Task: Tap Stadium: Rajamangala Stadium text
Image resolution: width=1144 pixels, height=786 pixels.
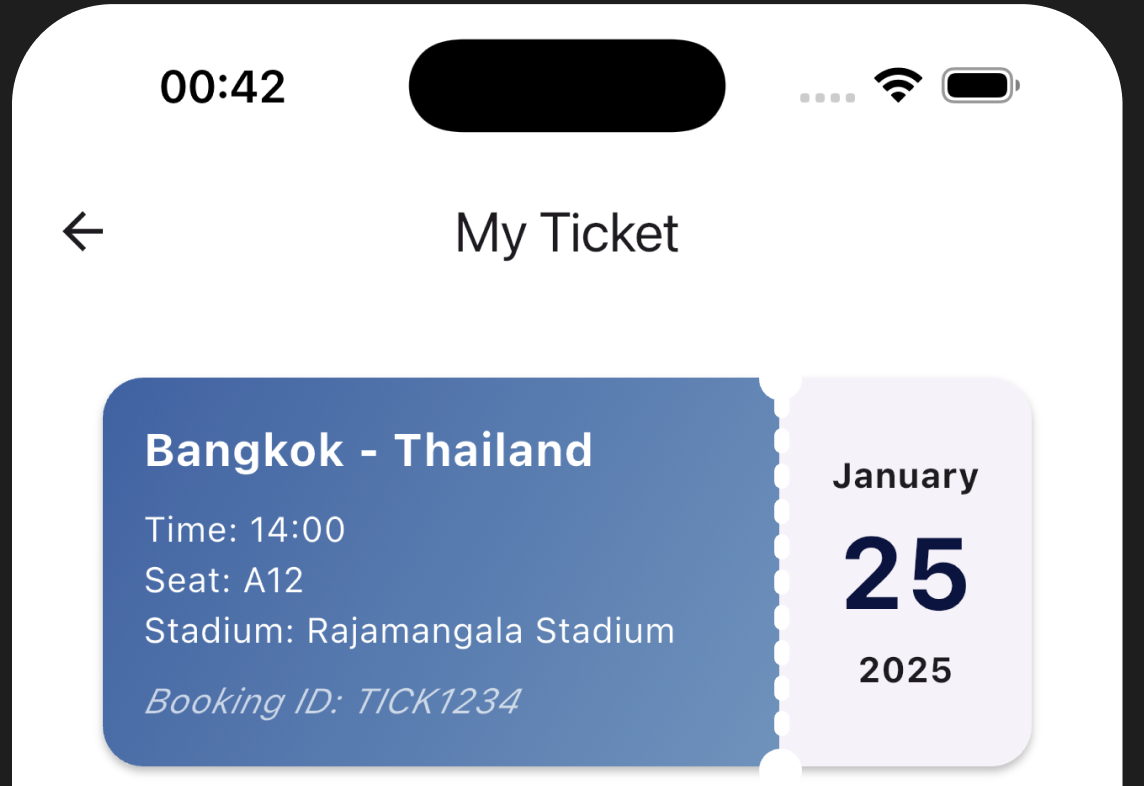Action: 409,631
